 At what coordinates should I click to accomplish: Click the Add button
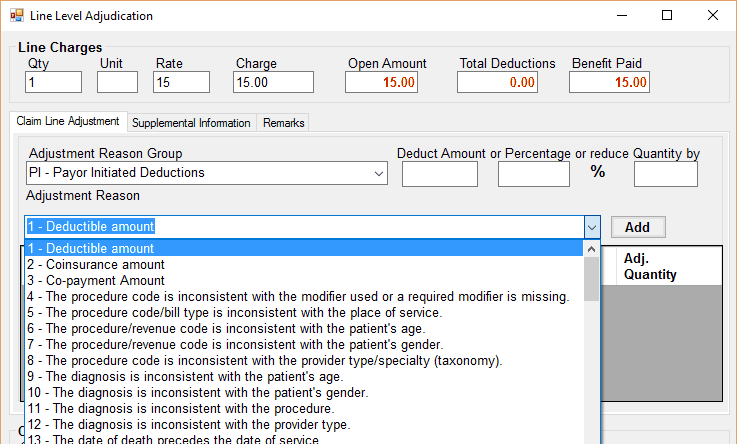pos(637,227)
